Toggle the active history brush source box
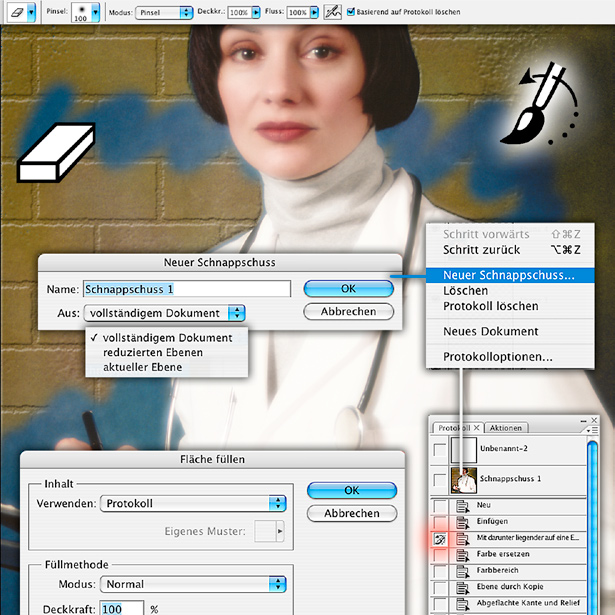615x615 pixels. click(440, 539)
